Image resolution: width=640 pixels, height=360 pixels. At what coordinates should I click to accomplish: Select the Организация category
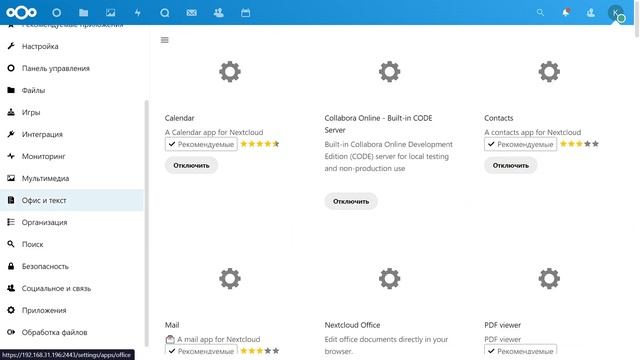(x=72, y=222)
